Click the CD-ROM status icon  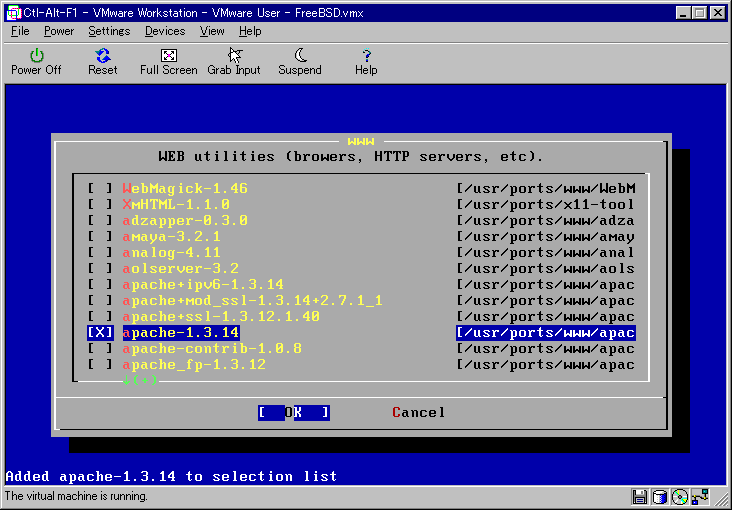click(680, 496)
